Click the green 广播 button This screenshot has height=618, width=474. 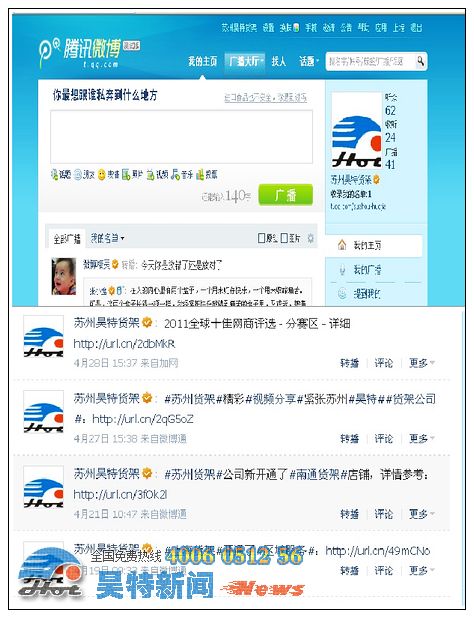coord(286,195)
